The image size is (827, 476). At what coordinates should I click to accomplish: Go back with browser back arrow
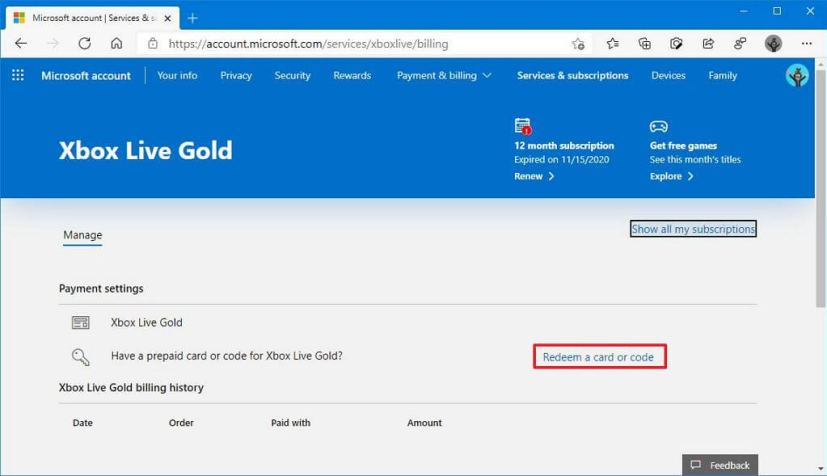21,44
